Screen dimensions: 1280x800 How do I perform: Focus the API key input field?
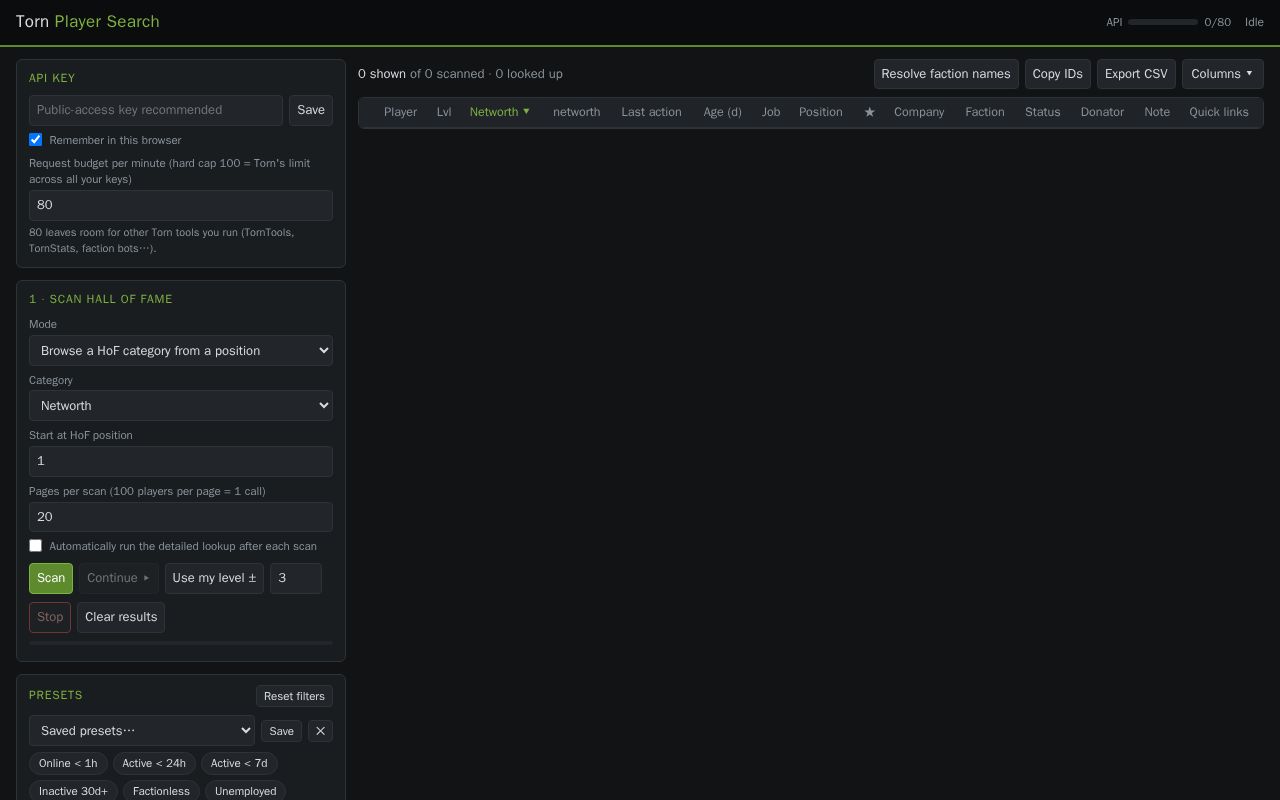156,110
